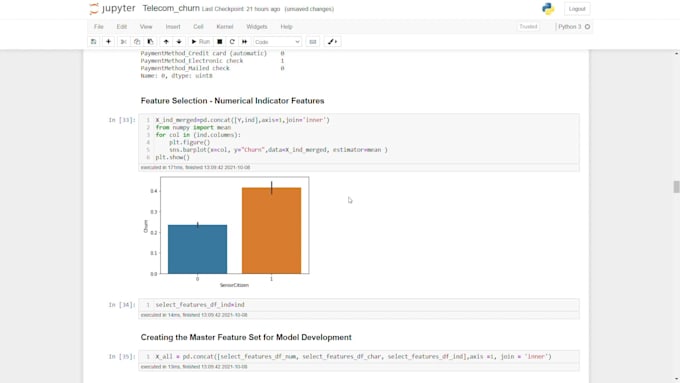Click the Last Checkpoint status text

click(x=241, y=9)
